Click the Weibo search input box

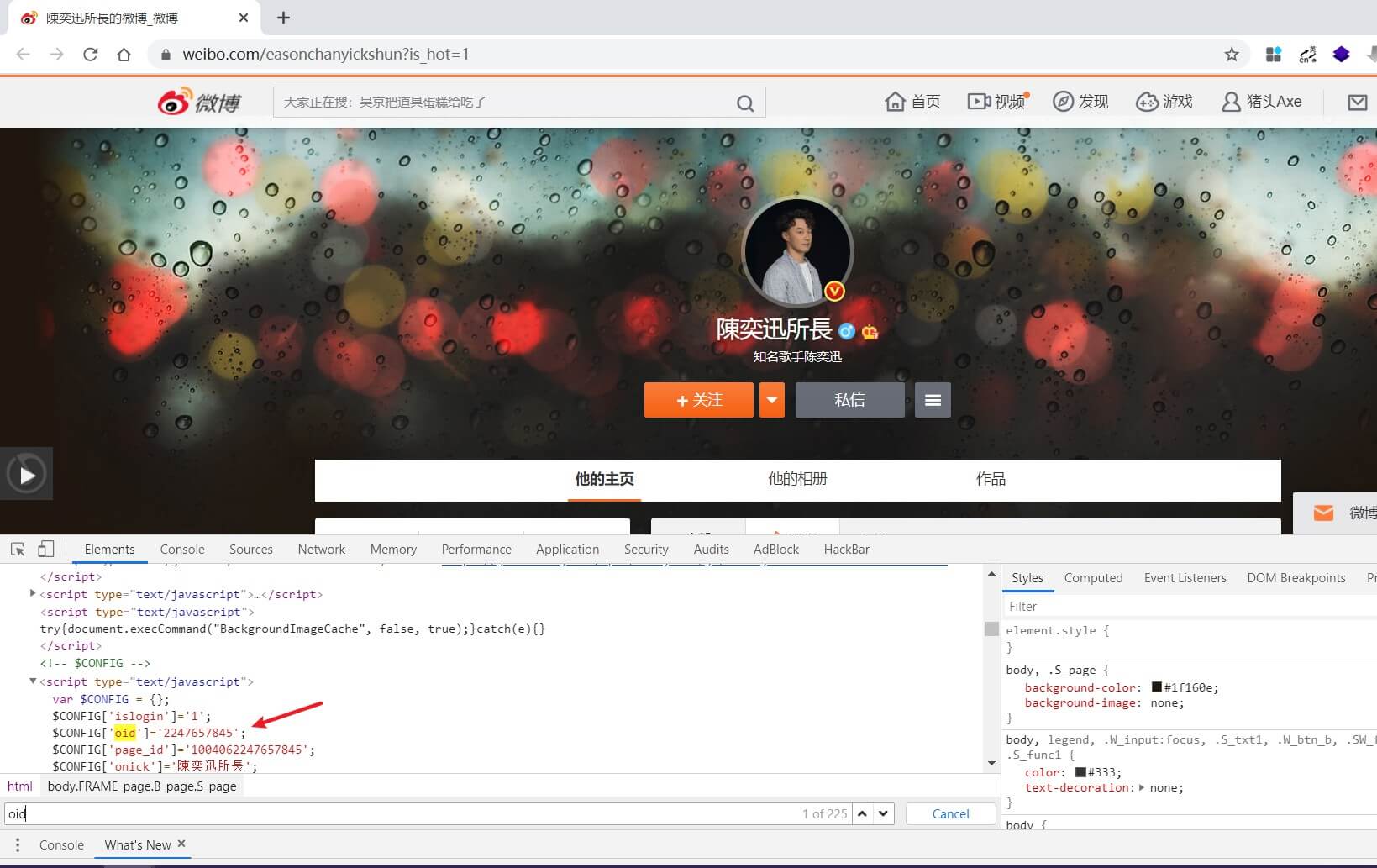pyautogui.click(x=504, y=103)
